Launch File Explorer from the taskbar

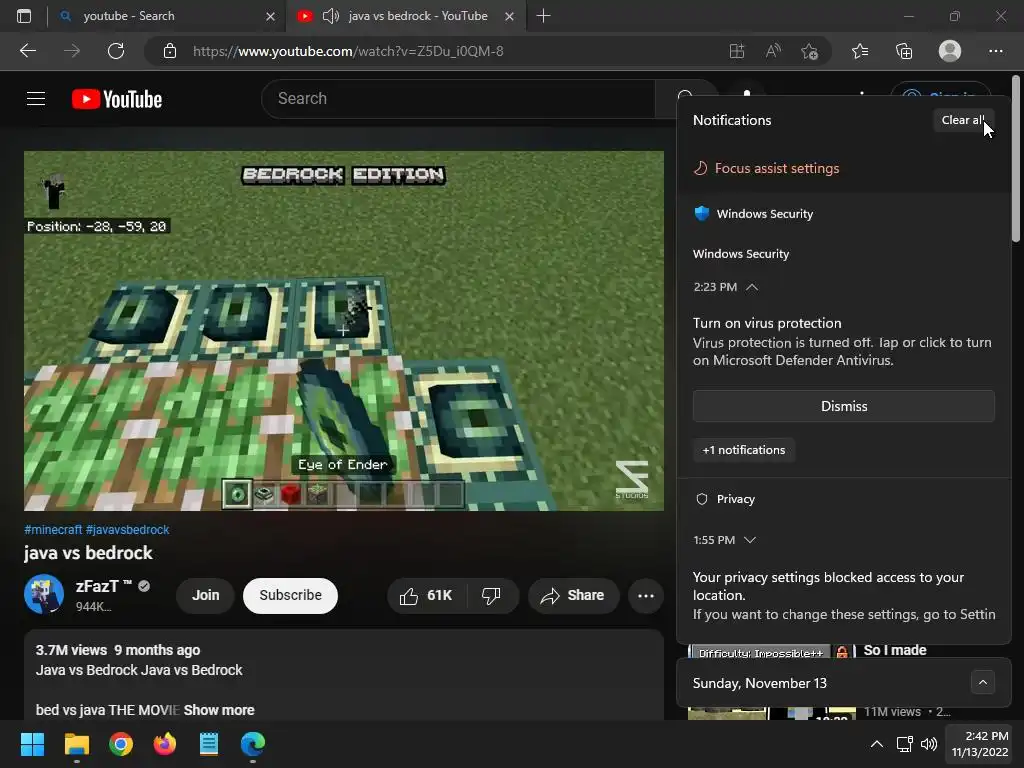(76, 744)
